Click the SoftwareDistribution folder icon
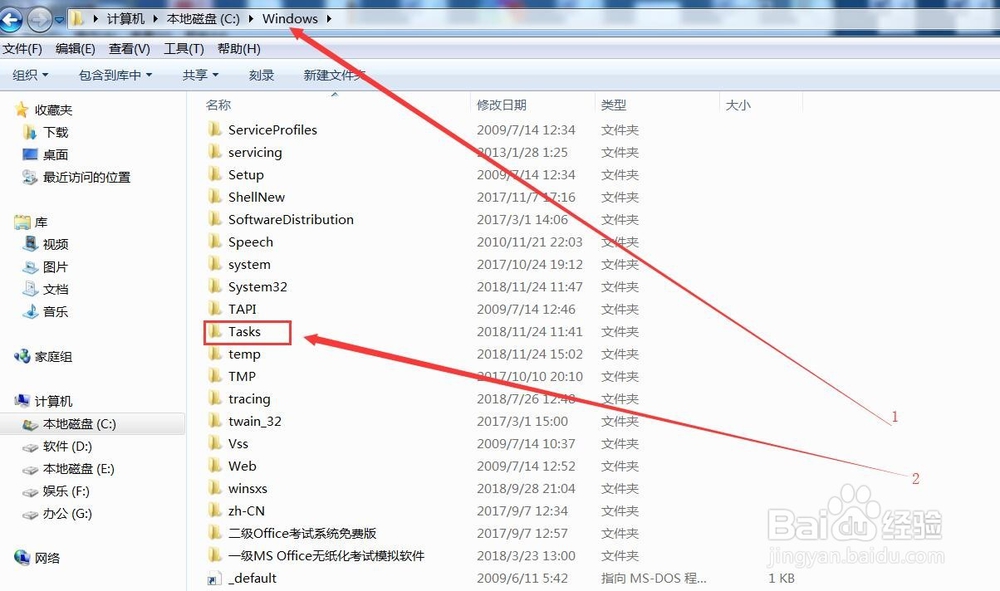Screen dimensions: 1000x591 pos(214,219)
